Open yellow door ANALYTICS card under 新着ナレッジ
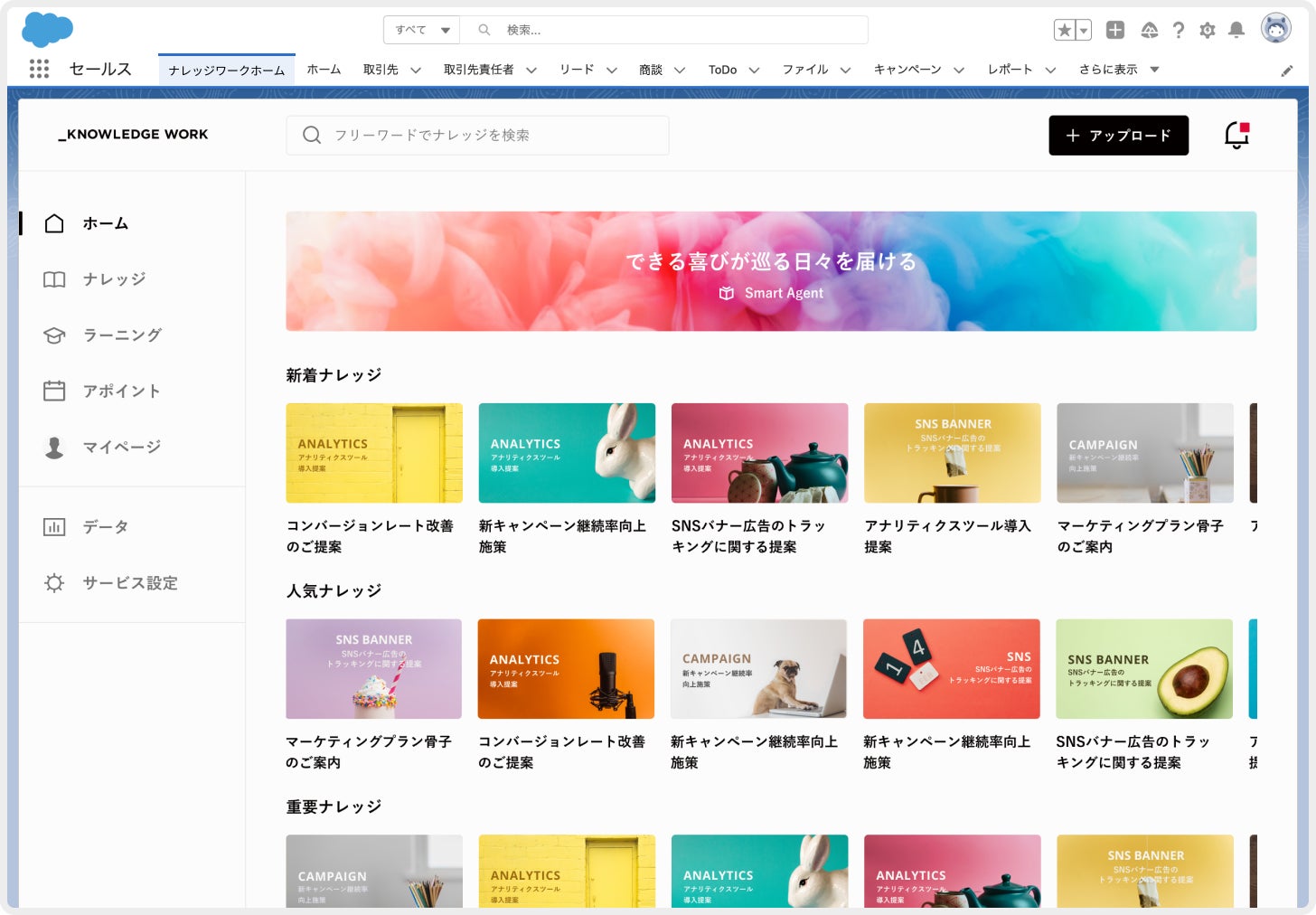The image size is (1316, 915). click(x=374, y=453)
